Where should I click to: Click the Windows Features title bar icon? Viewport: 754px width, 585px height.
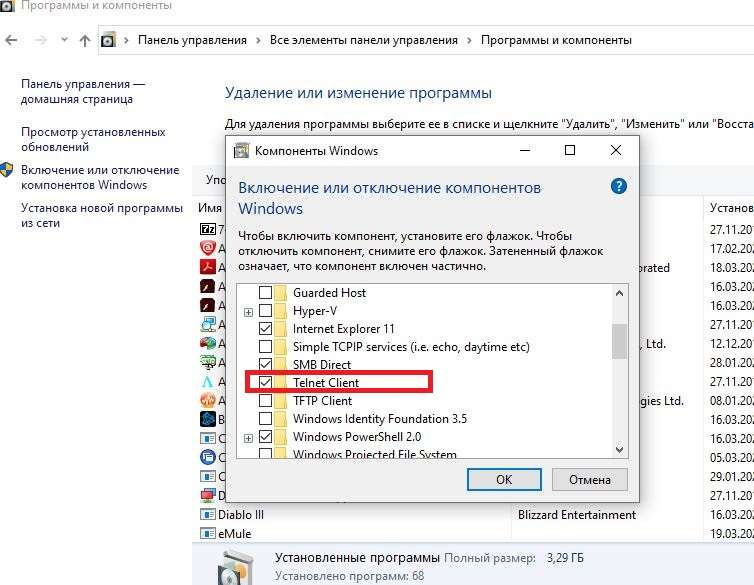241,150
